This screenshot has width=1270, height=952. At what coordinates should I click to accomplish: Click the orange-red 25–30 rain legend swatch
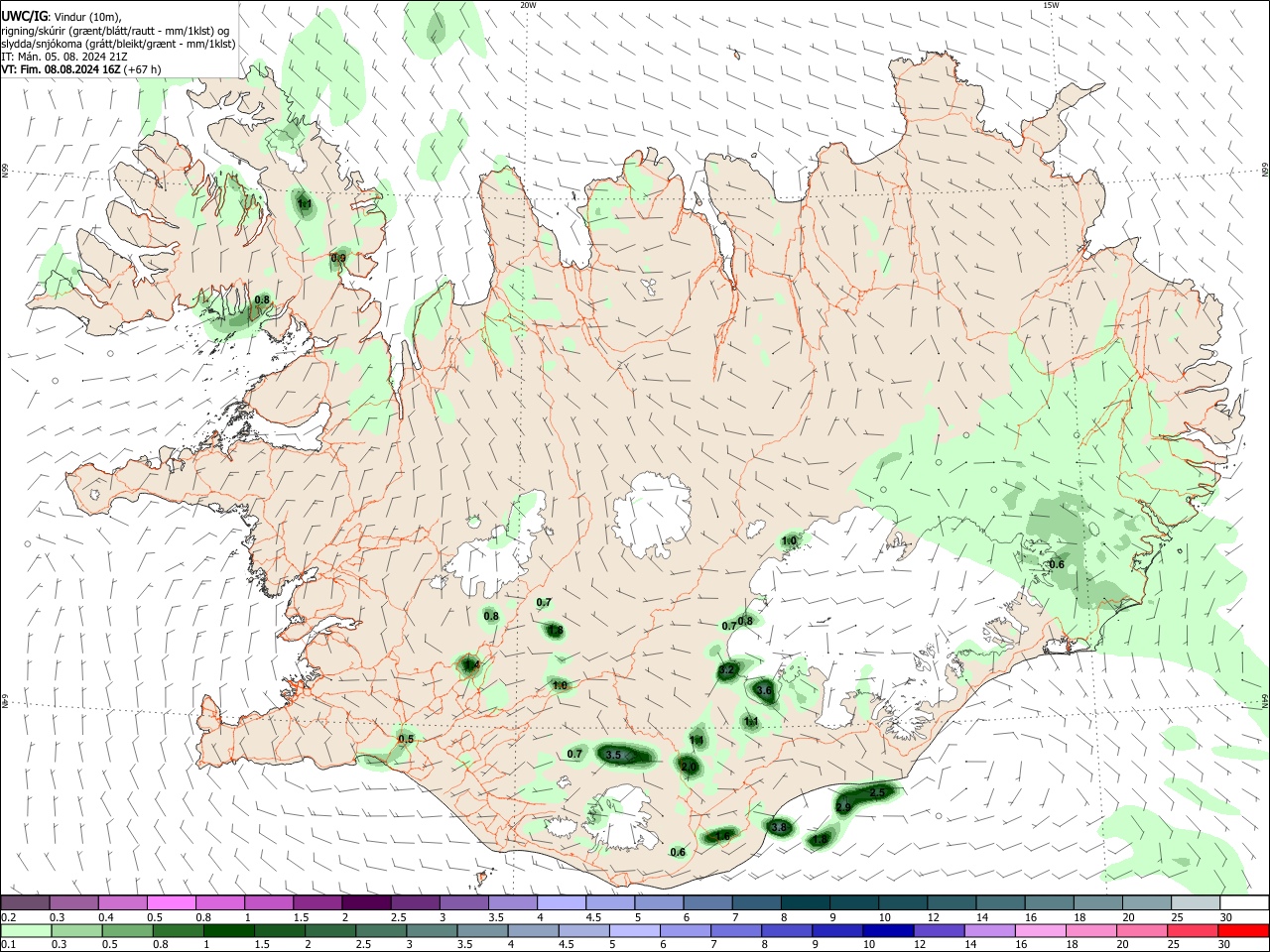(x=1192, y=931)
